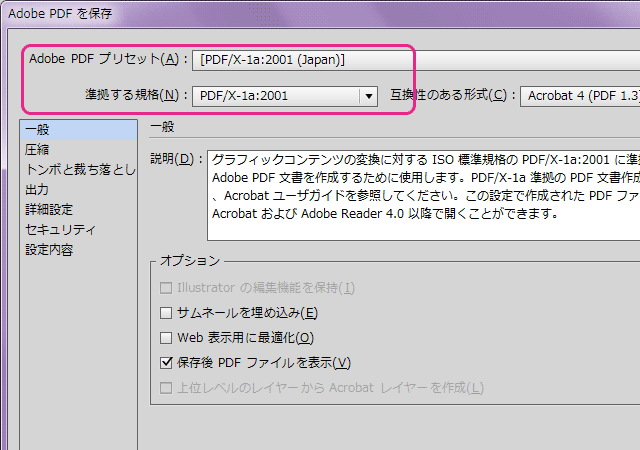Screen dimensions: 640x450
Task: Click inside the 説明 description text box
Action: click(x=424, y=195)
